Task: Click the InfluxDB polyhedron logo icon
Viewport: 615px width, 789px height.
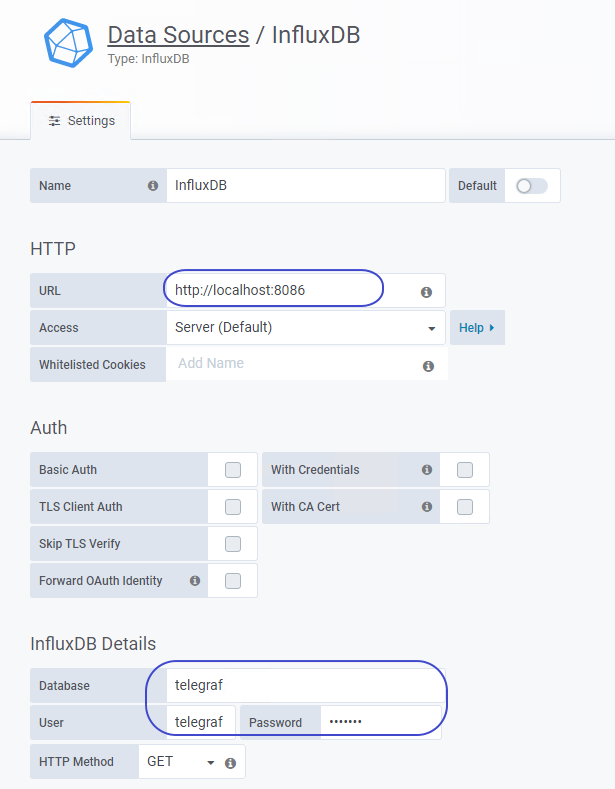Action: tap(68, 43)
